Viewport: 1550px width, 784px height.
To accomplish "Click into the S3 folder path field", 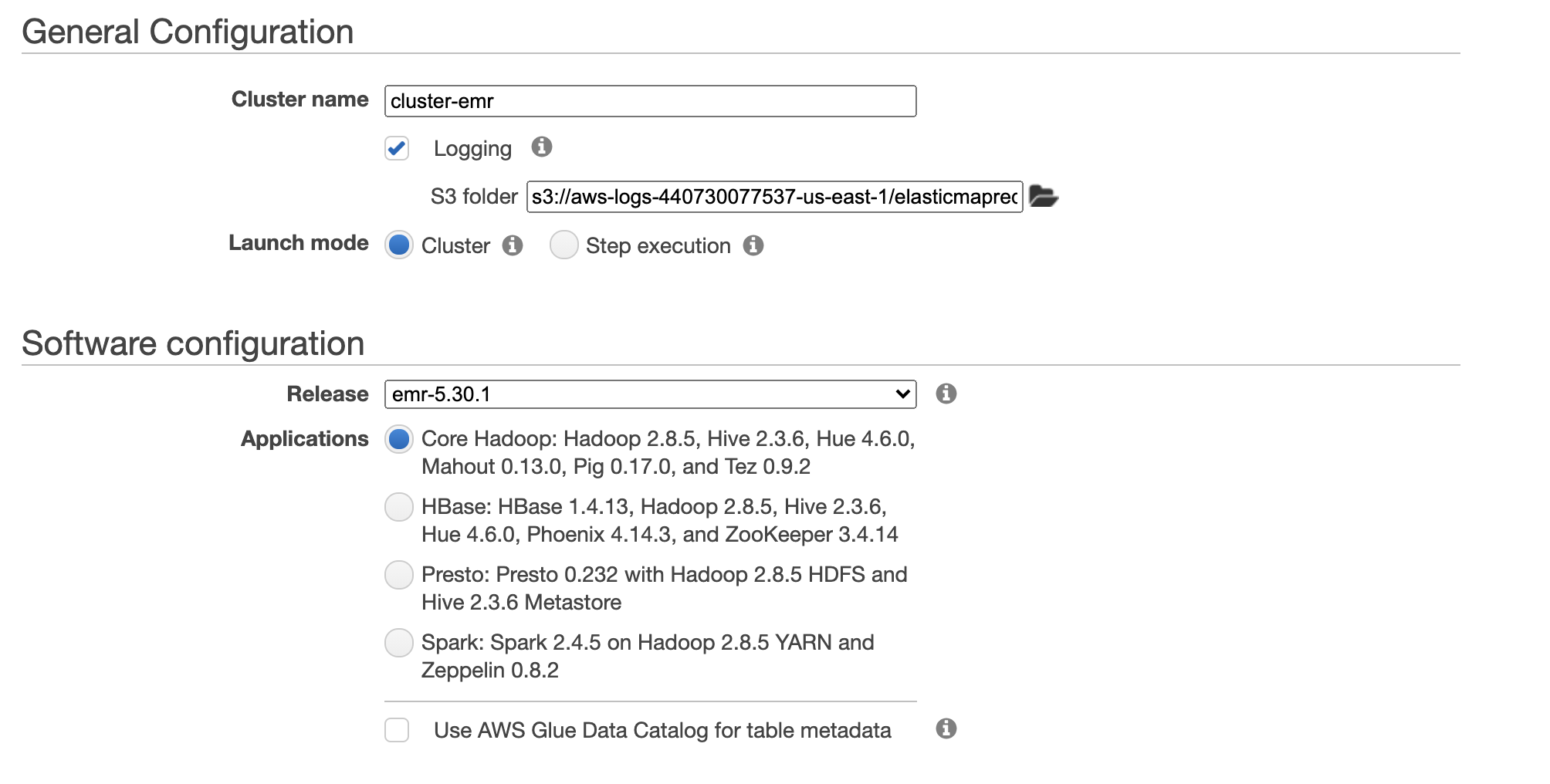I will point(775,197).
